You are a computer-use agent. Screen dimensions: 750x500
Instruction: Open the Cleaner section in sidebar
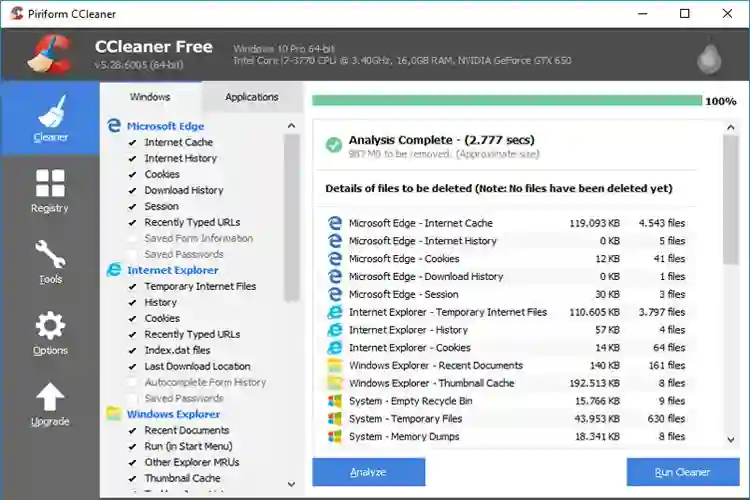tap(50, 118)
